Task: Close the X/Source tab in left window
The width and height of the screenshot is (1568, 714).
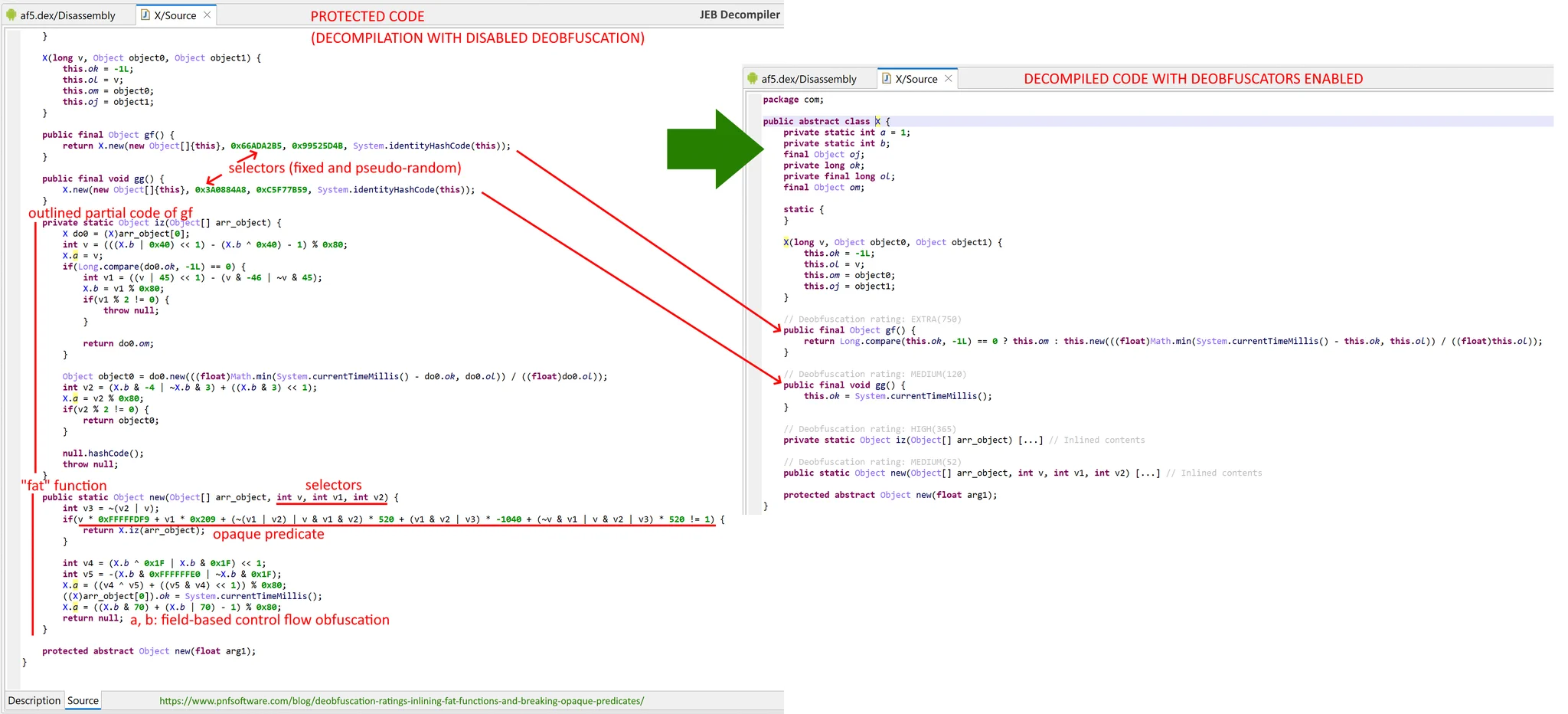Action: click(207, 15)
